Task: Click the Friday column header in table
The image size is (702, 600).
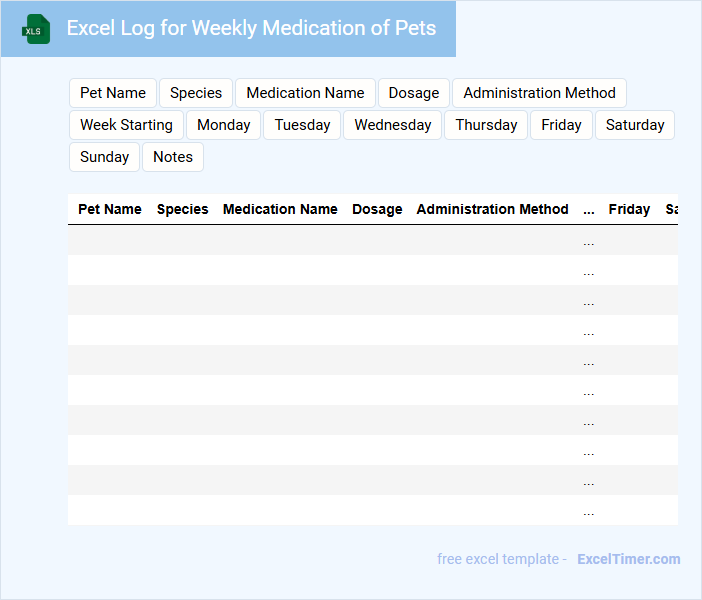Action: coord(629,209)
